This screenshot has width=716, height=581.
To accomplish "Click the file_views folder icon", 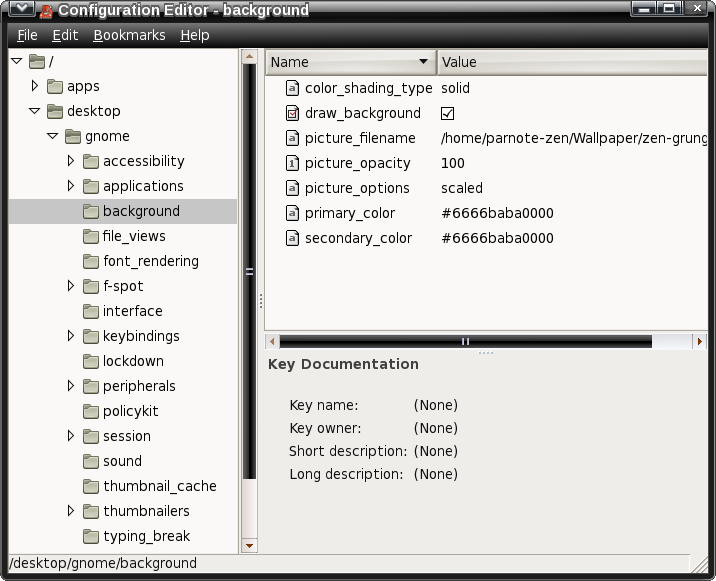I will click(91, 236).
